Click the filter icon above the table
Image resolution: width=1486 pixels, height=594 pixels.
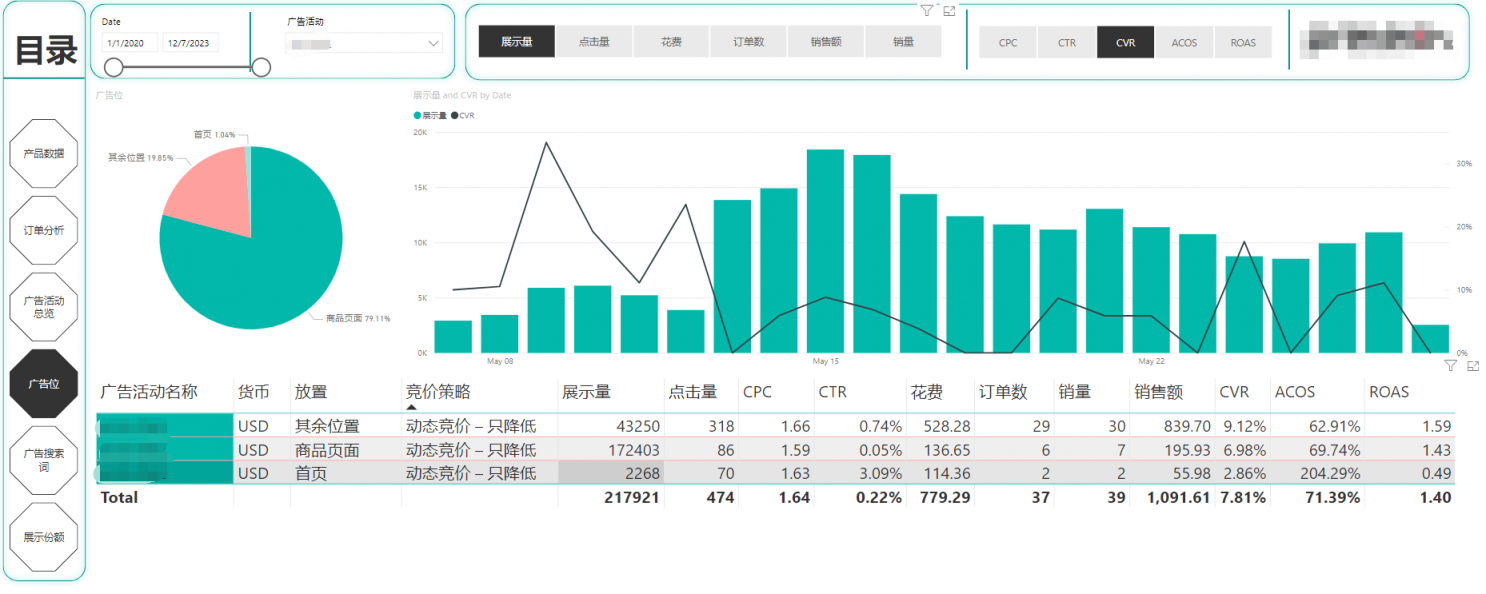1450,366
